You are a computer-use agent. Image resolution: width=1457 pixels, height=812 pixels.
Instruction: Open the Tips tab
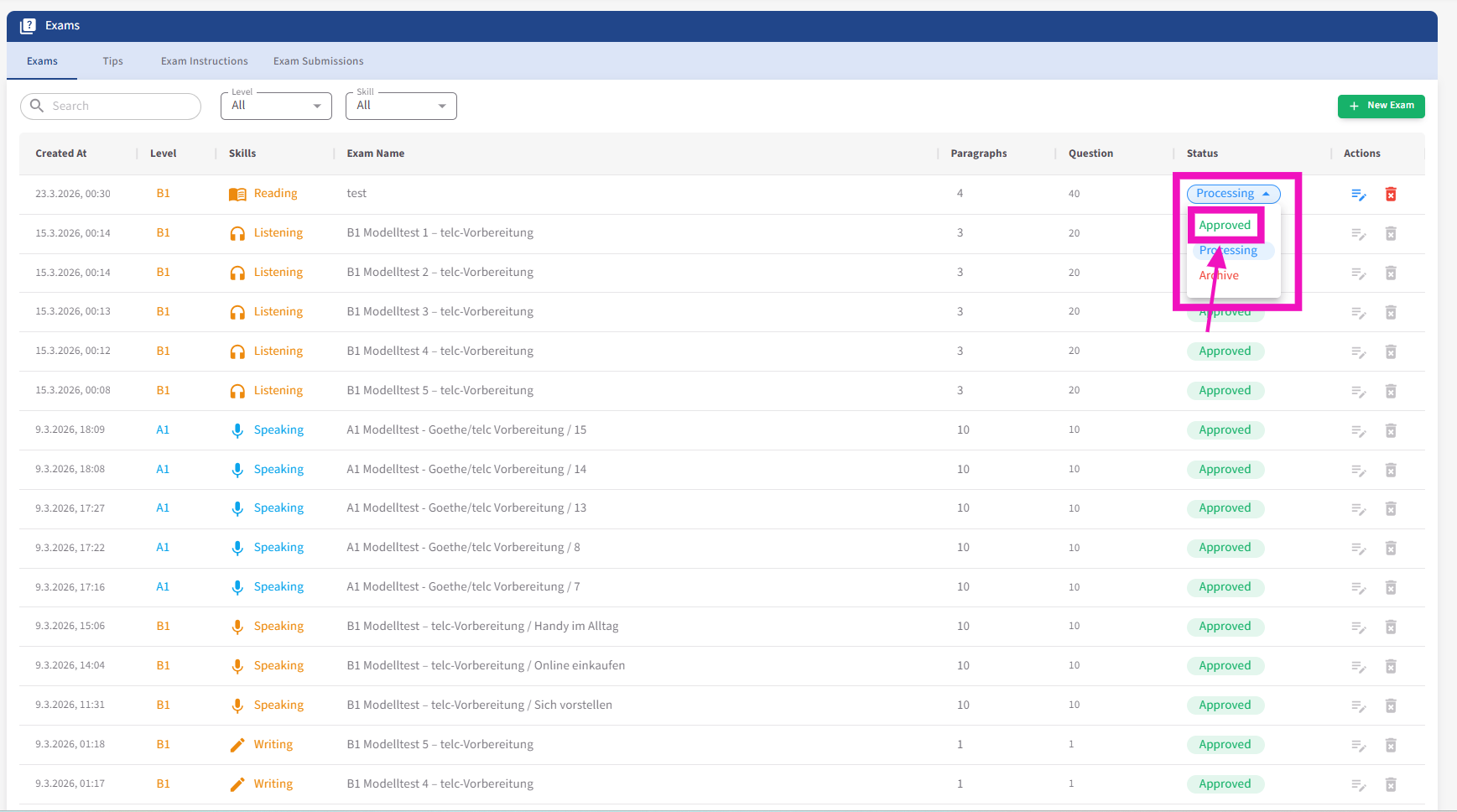pos(112,61)
